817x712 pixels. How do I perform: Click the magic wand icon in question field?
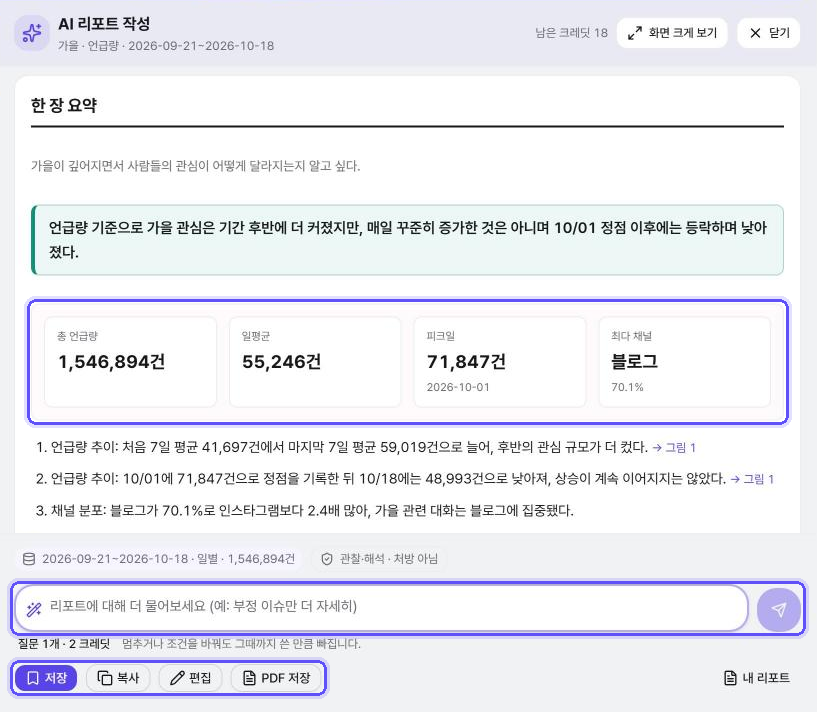point(34,609)
